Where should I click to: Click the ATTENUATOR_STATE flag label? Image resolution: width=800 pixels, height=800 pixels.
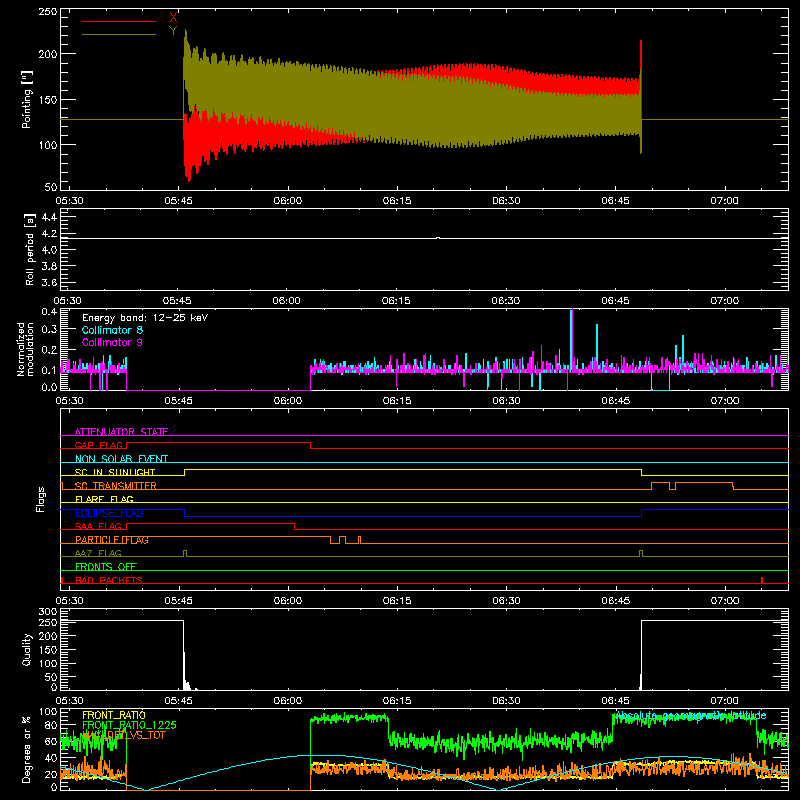[121, 432]
